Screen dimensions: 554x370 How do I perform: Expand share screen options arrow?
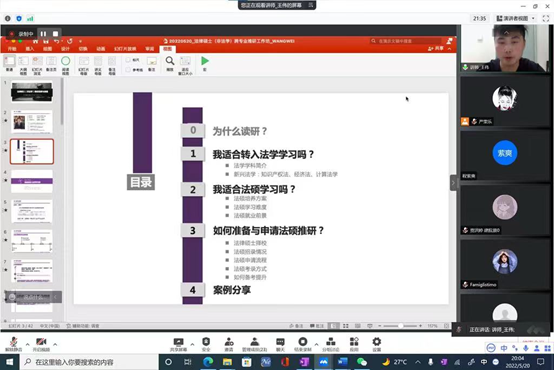pos(192,344)
